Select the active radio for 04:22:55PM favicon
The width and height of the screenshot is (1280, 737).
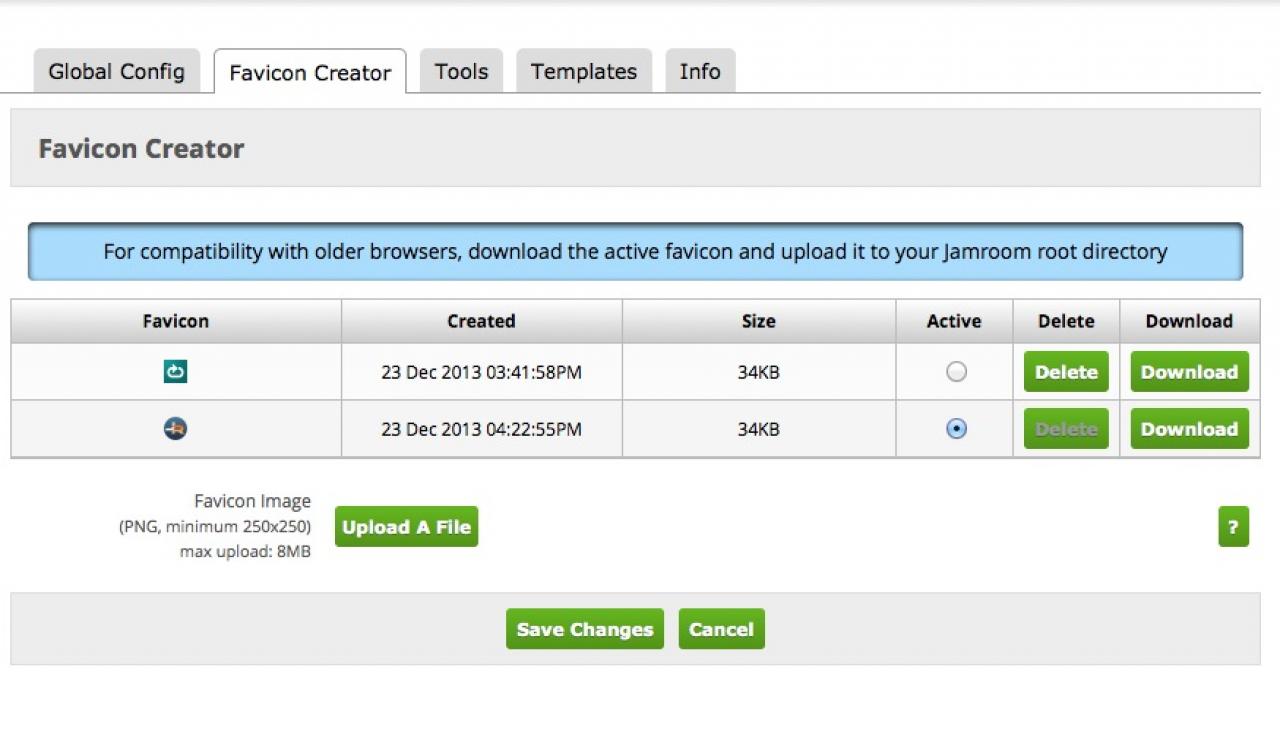click(x=956, y=429)
